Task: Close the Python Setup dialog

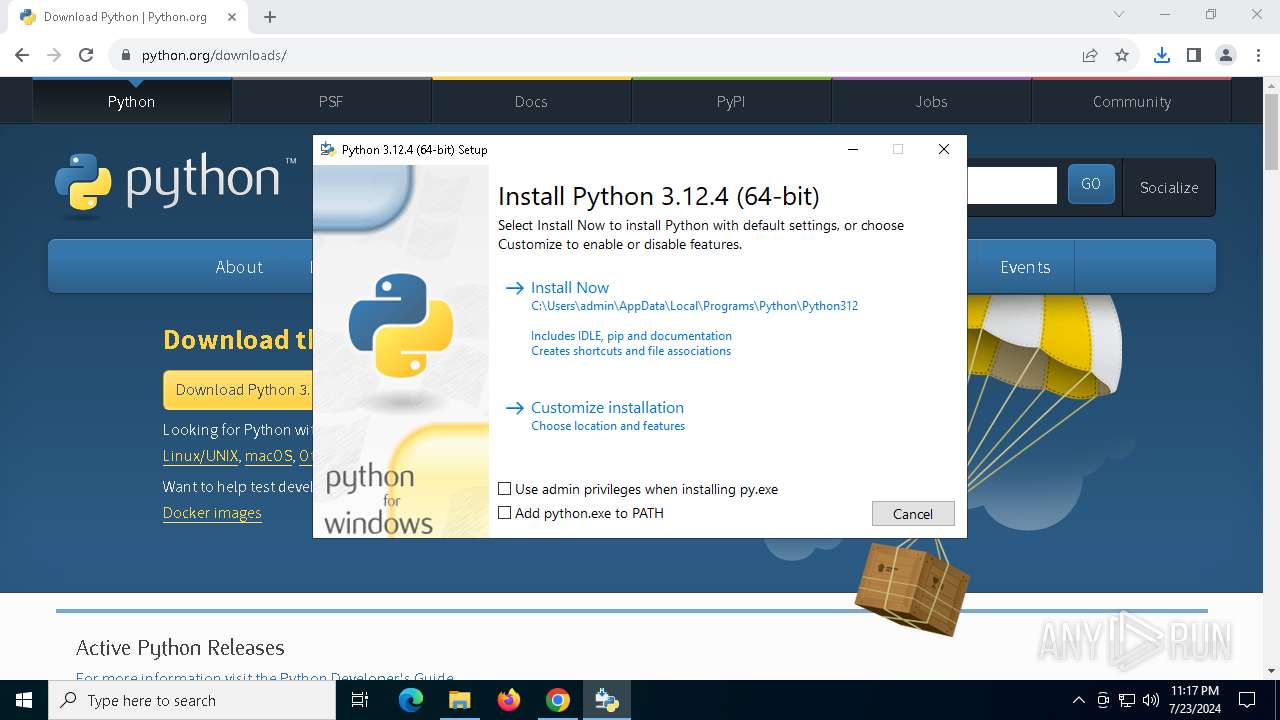Action: [x=943, y=149]
